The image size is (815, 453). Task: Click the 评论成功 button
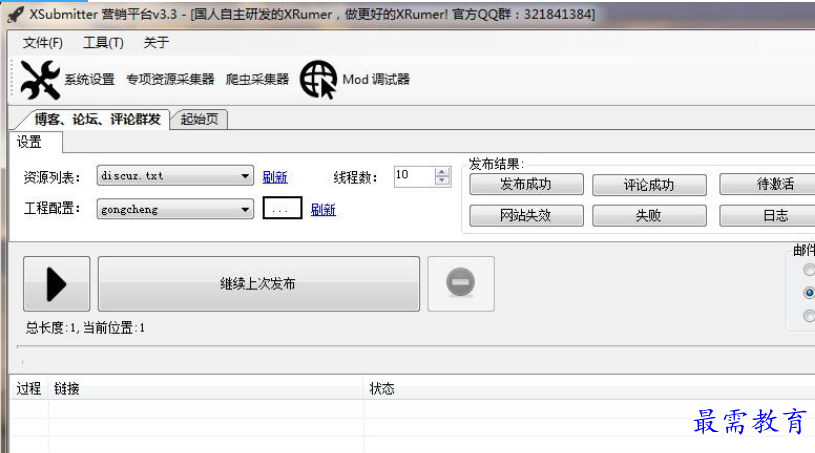click(649, 184)
